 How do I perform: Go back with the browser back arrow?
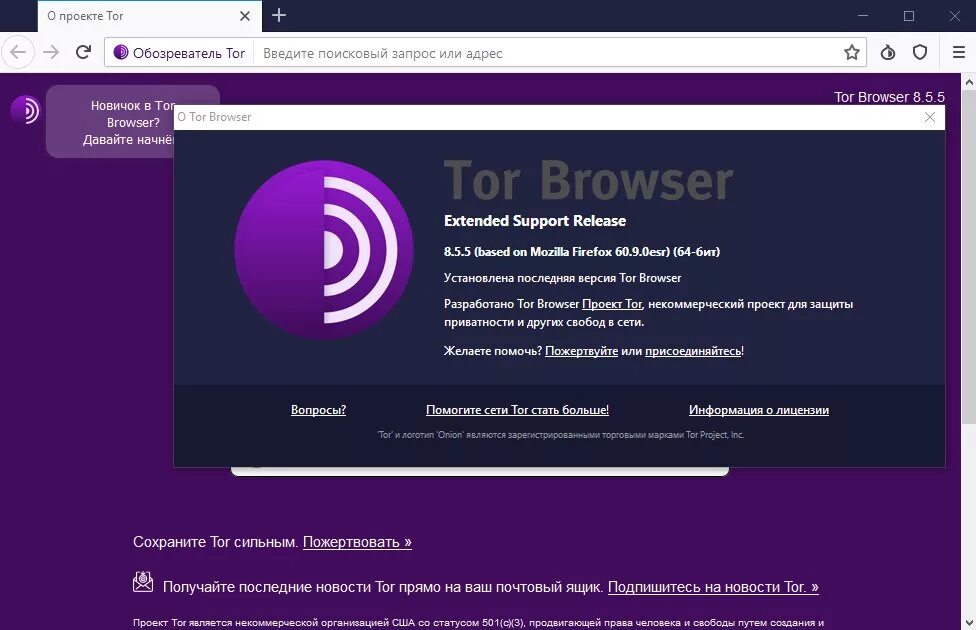point(18,52)
